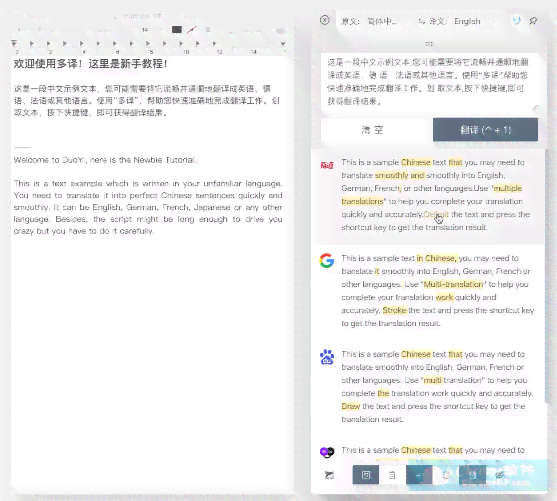Click the picture icon at bottom-left of panel
557x501 pixels.
[329, 475]
